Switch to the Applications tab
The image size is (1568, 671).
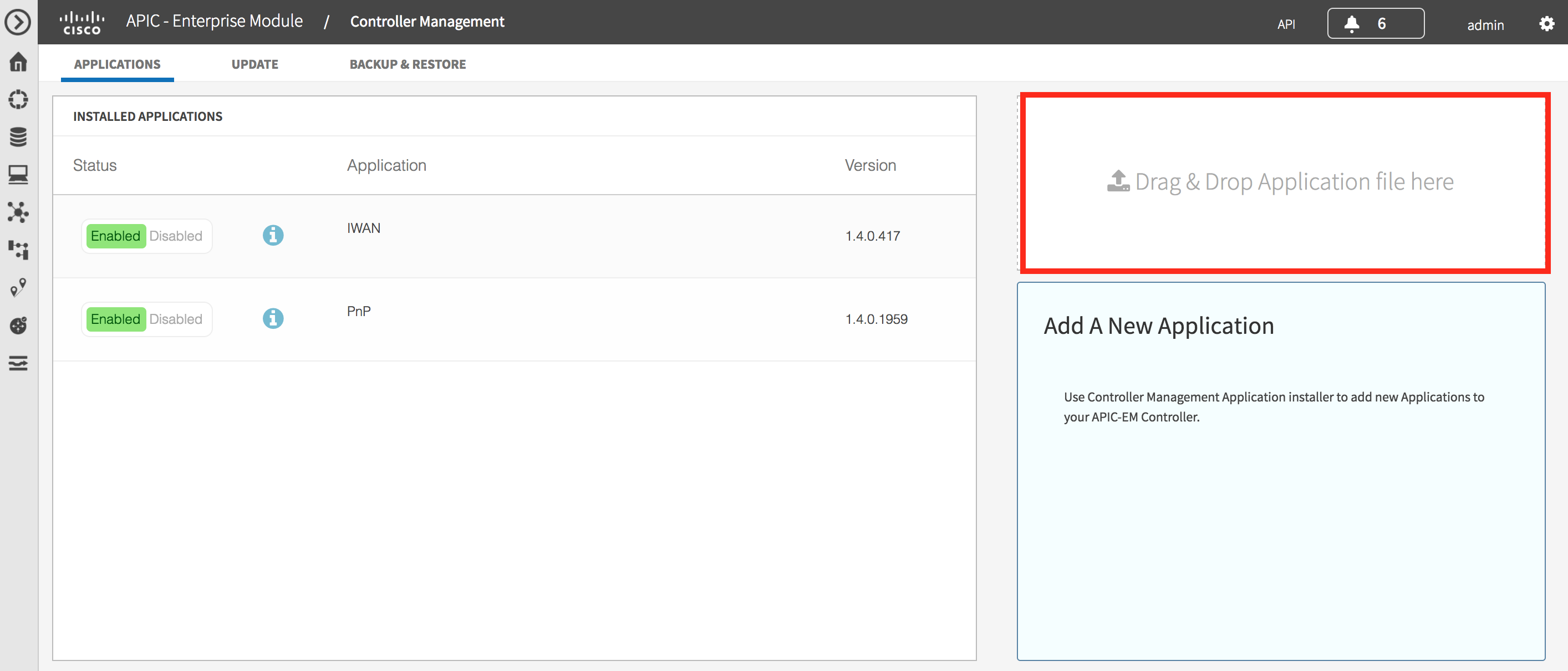118,64
